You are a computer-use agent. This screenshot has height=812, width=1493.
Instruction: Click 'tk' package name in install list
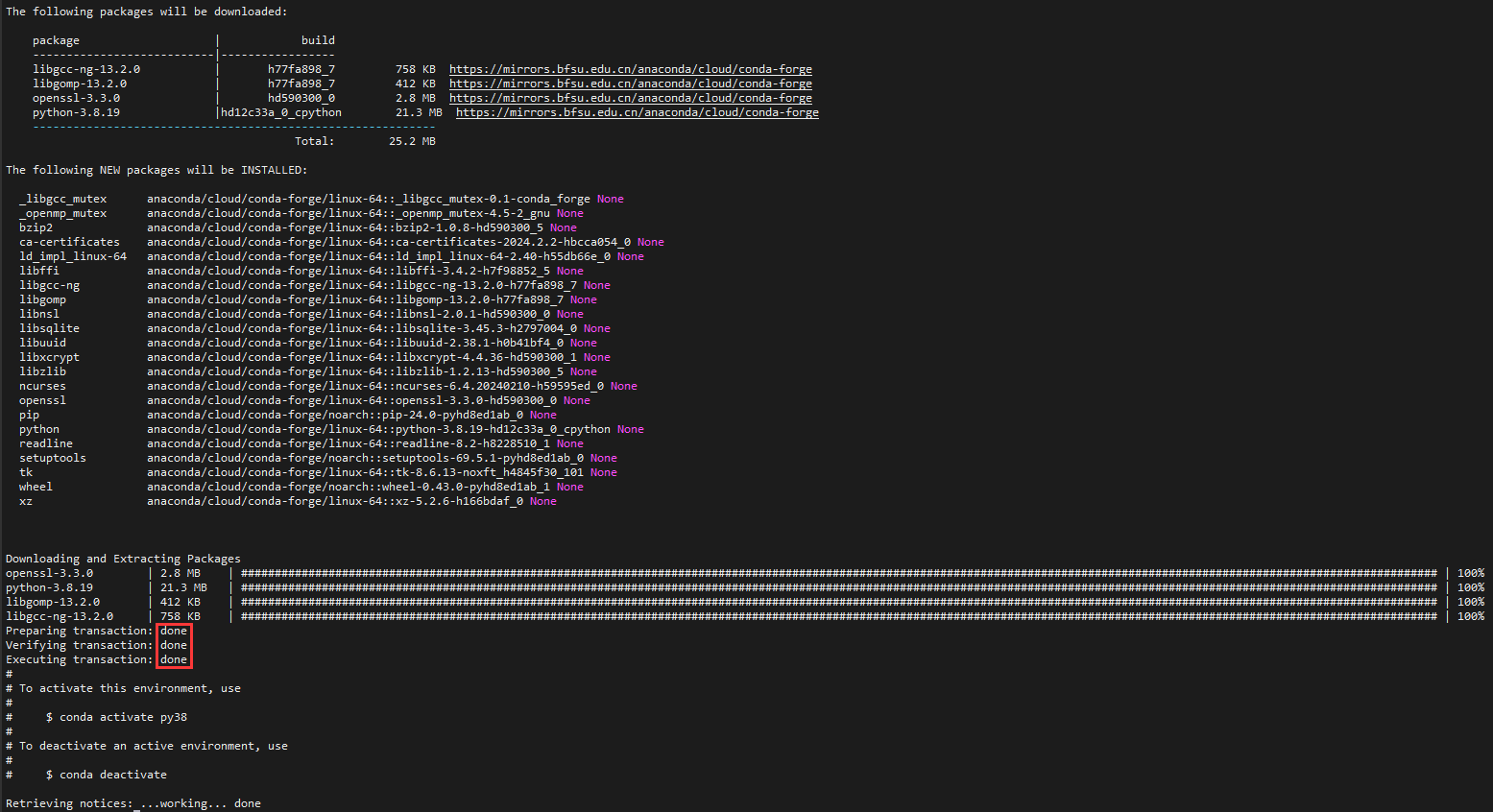point(26,472)
